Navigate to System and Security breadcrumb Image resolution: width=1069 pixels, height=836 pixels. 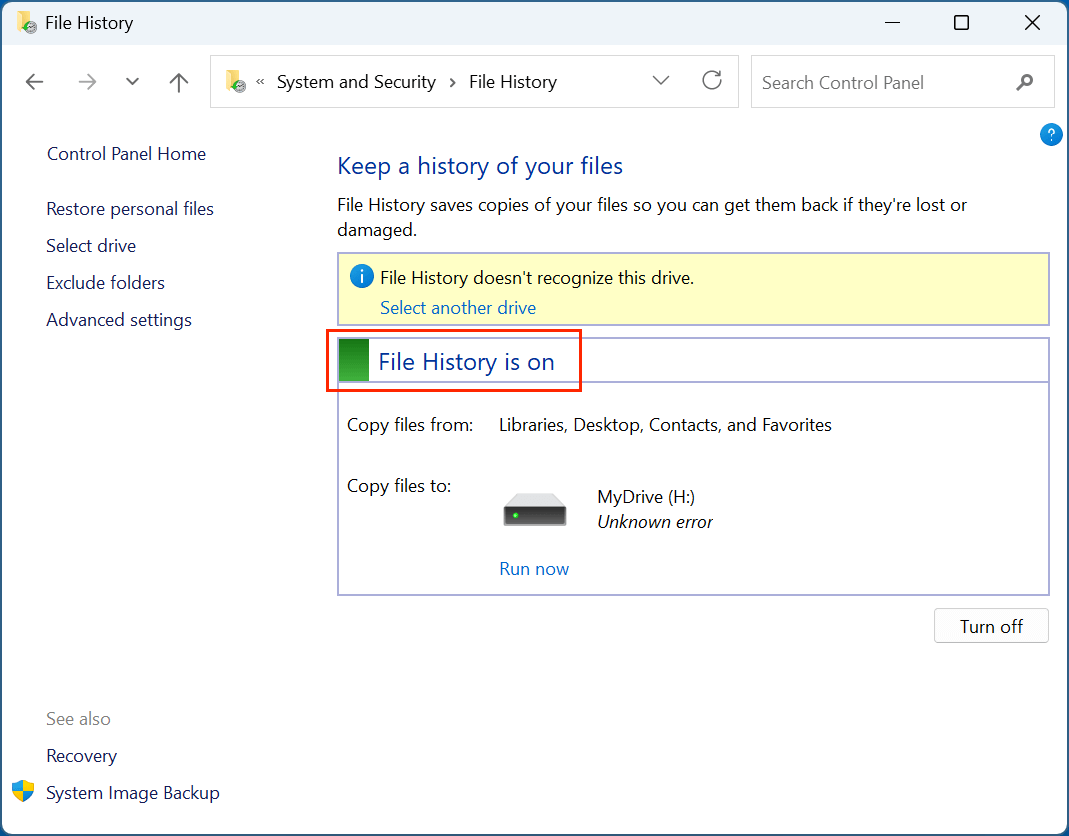point(356,82)
